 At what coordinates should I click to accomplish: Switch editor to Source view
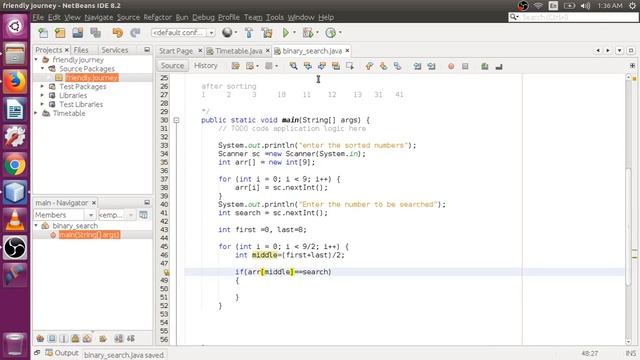click(172, 66)
